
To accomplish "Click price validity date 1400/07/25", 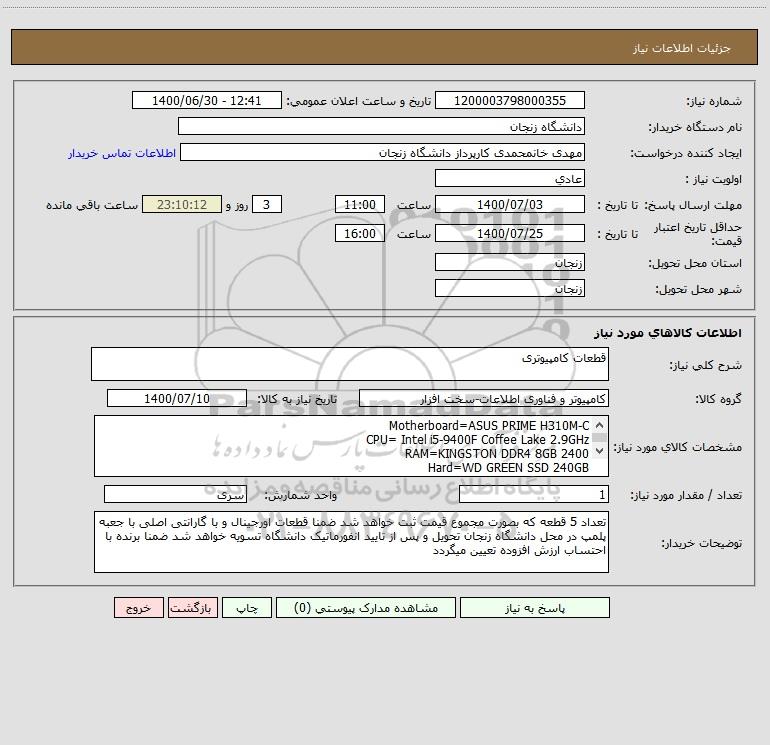I will click(510, 233).
